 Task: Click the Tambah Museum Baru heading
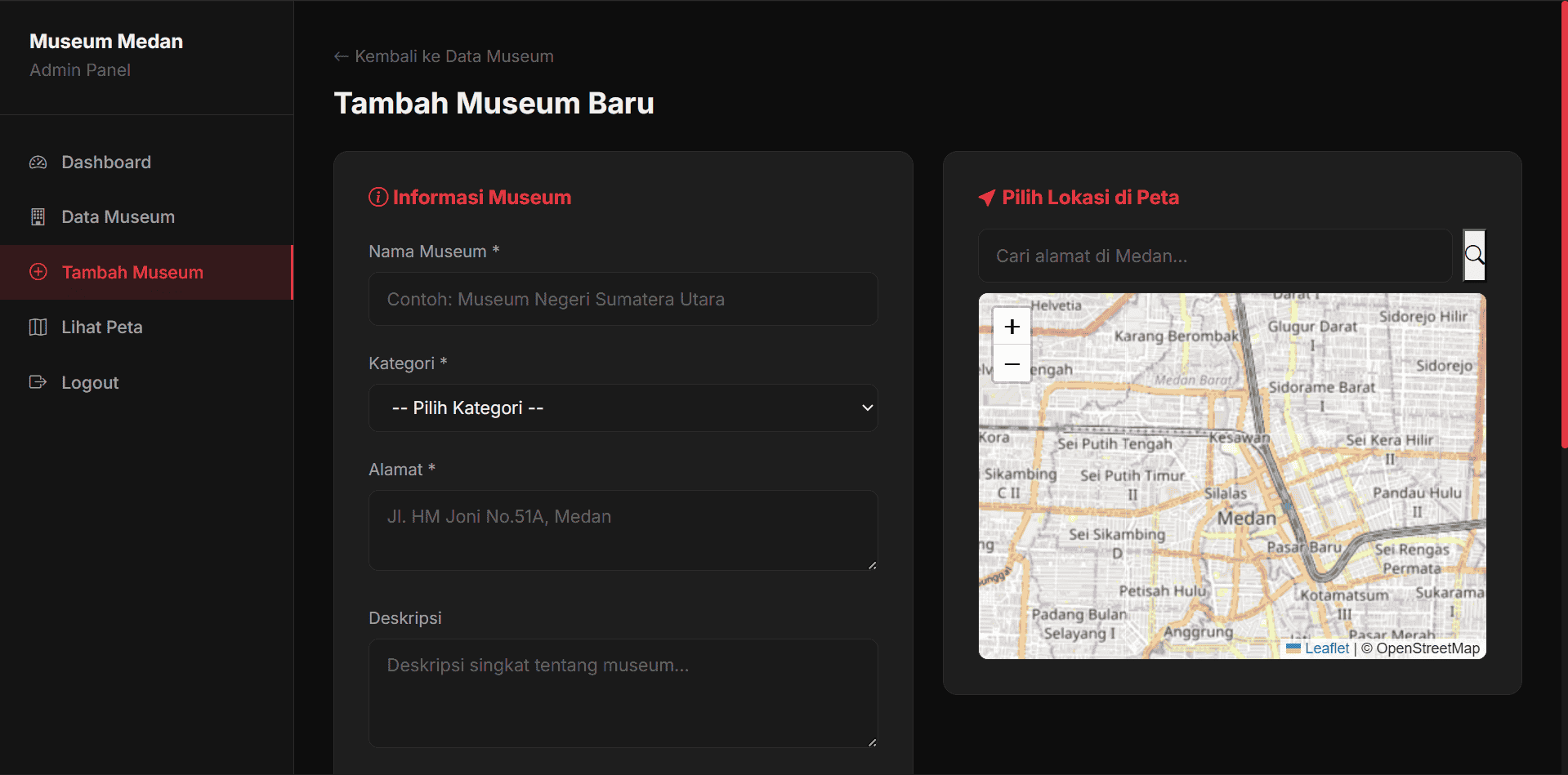(x=494, y=104)
